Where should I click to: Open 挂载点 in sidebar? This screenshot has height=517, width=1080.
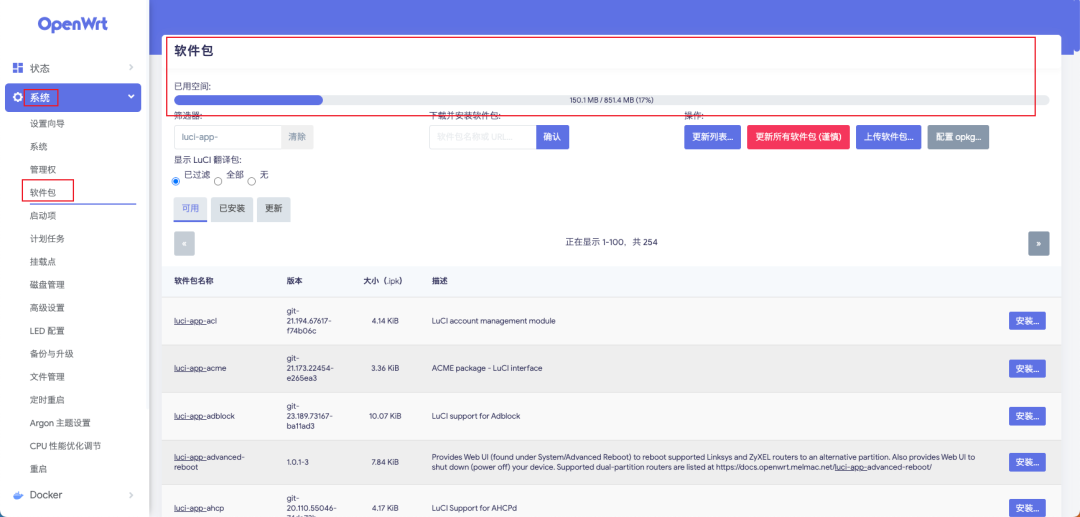(43, 262)
